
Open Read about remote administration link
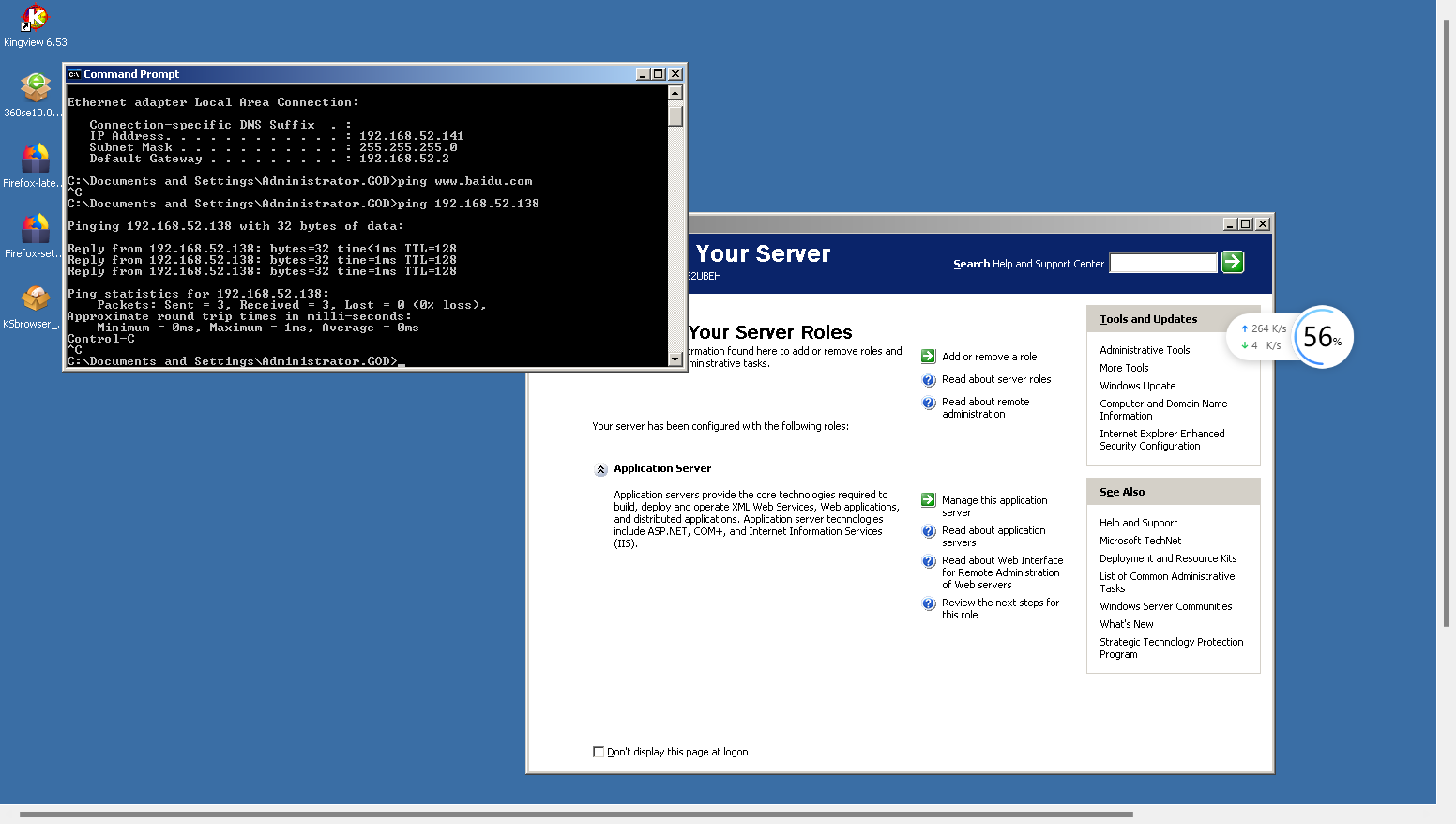(985, 407)
